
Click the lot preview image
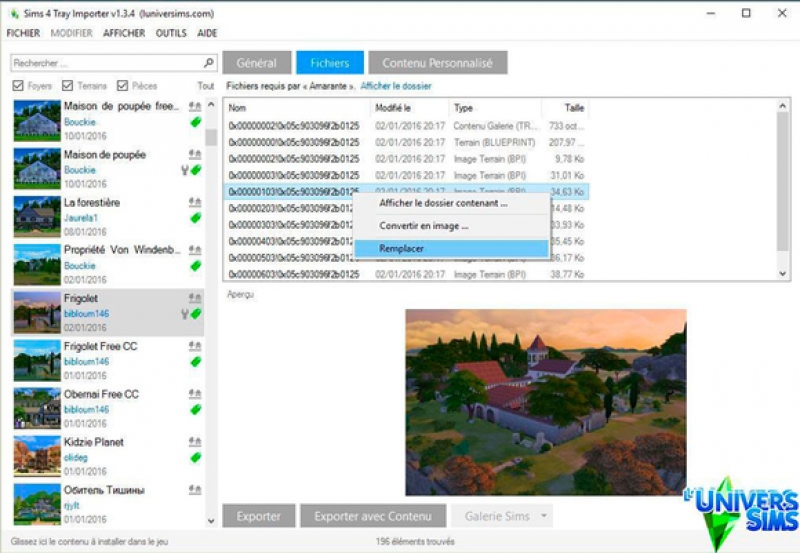click(546, 402)
